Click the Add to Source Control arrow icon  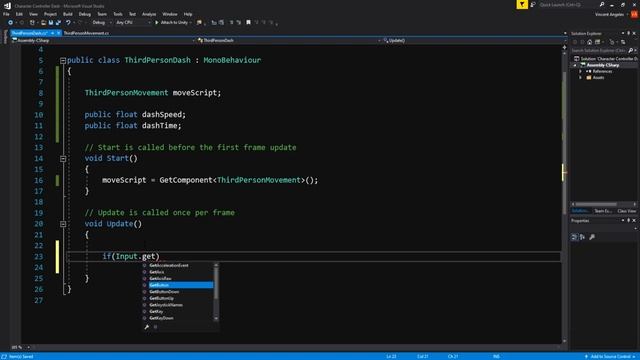click(x=586, y=357)
